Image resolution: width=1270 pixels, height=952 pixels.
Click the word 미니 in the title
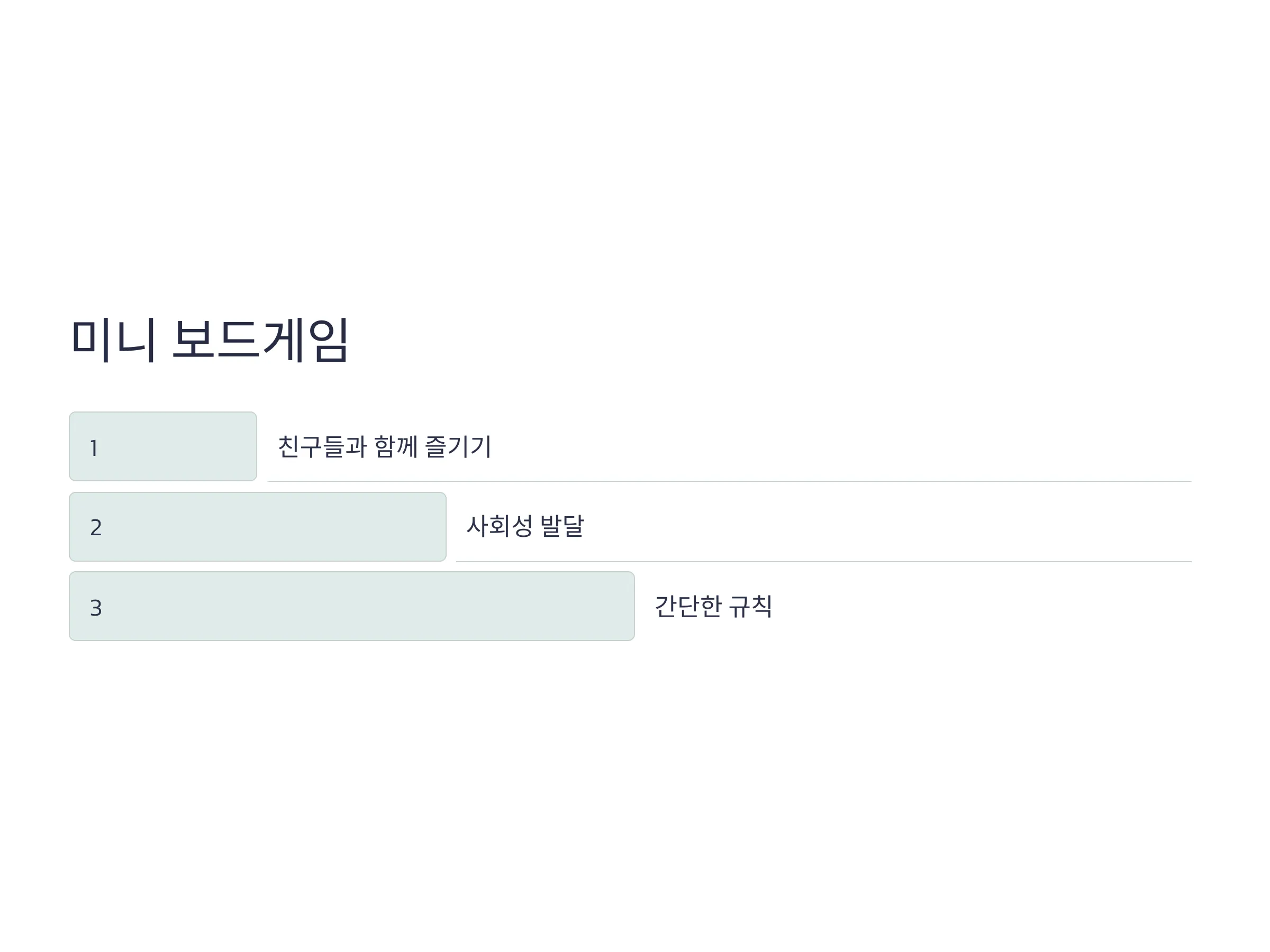(113, 340)
